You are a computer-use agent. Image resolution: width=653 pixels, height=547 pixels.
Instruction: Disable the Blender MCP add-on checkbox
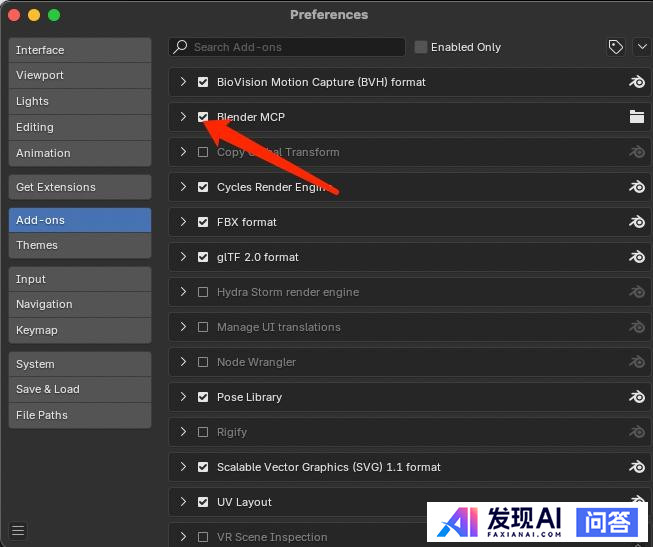[203, 117]
